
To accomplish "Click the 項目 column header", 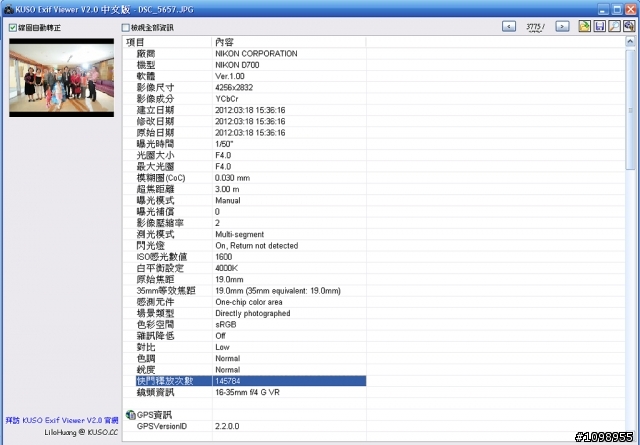I will pos(167,42).
